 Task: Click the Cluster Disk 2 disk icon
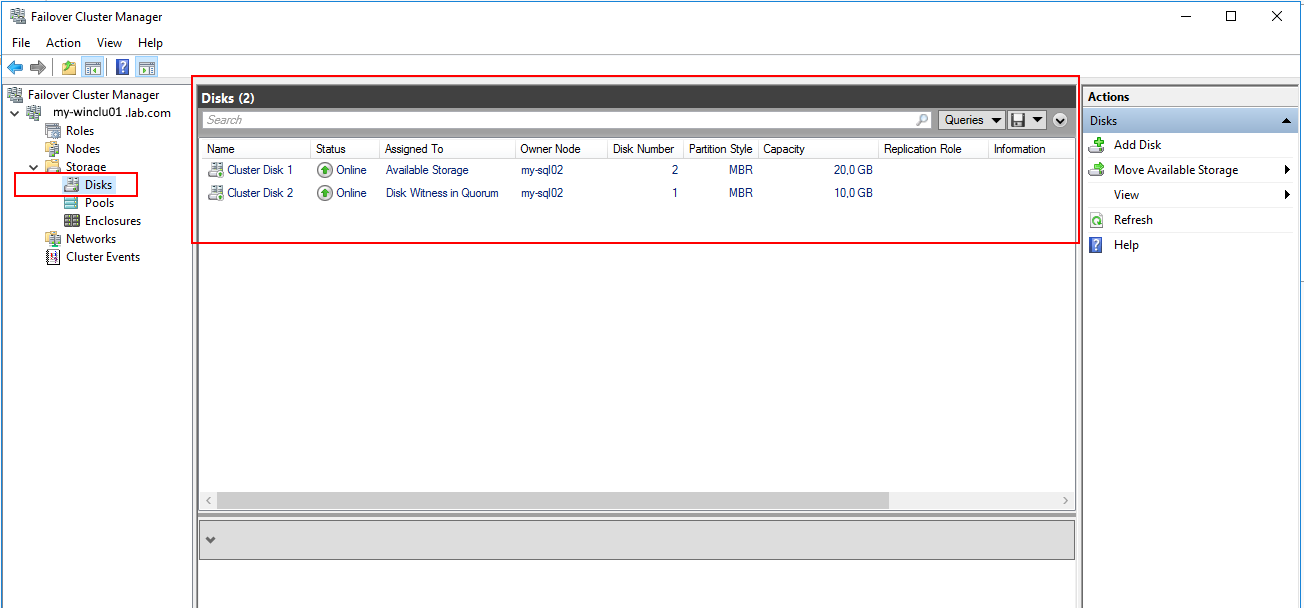(215, 193)
